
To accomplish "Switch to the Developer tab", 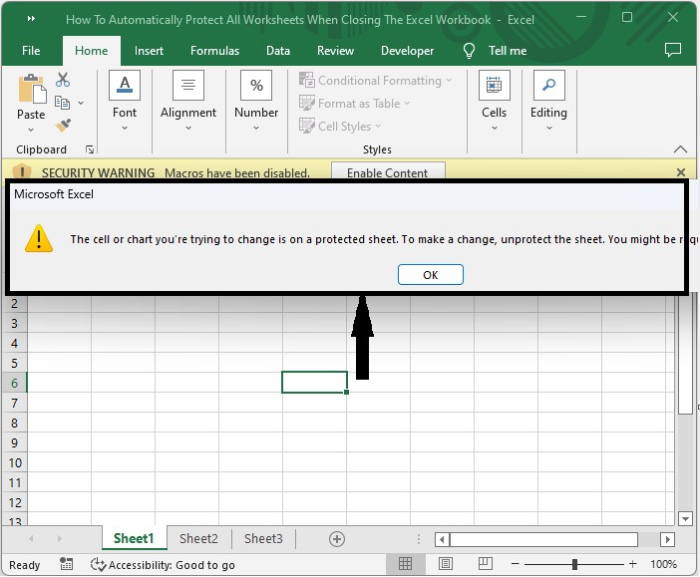I will (x=407, y=51).
